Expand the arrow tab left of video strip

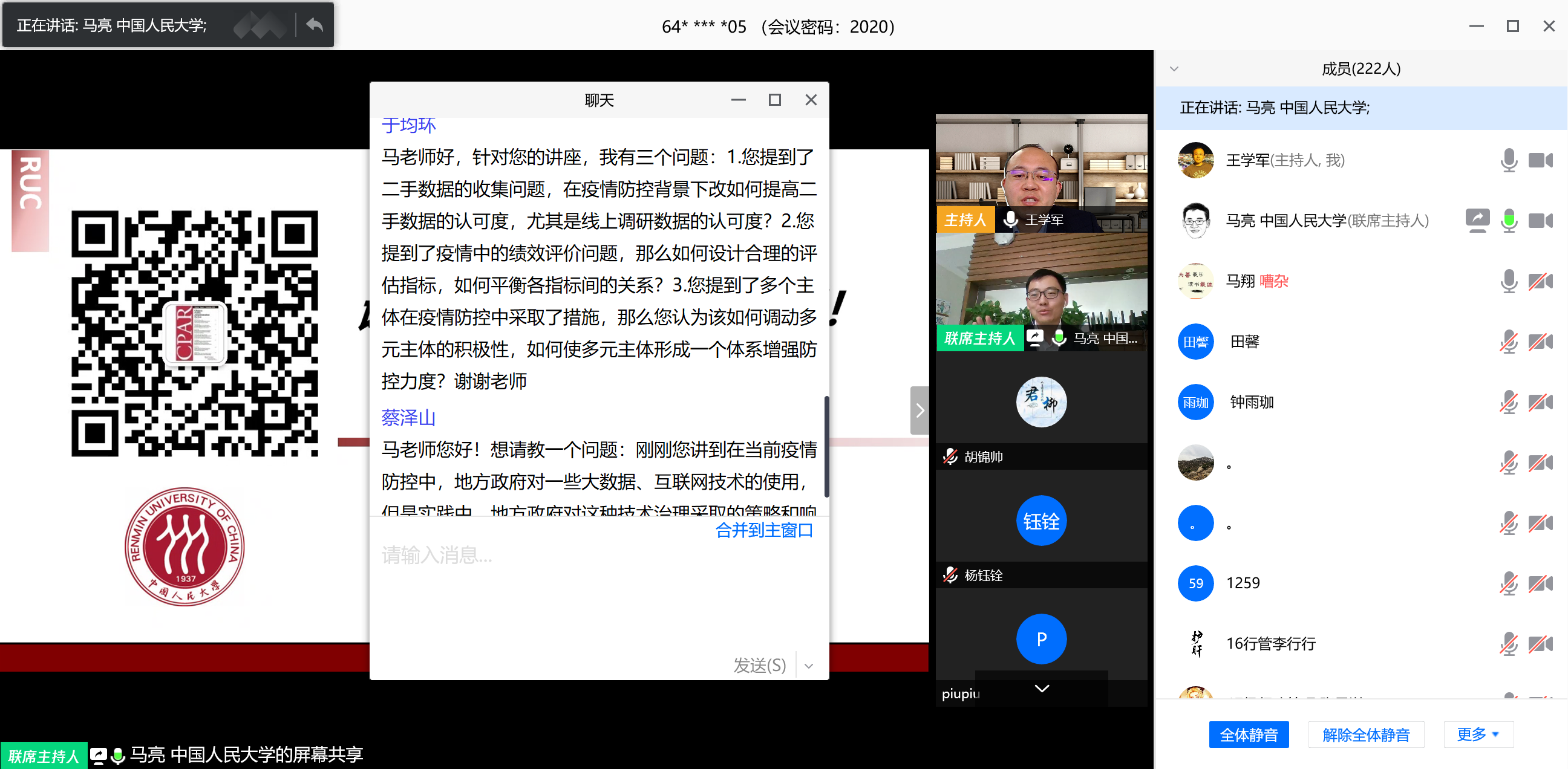[919, 410]
